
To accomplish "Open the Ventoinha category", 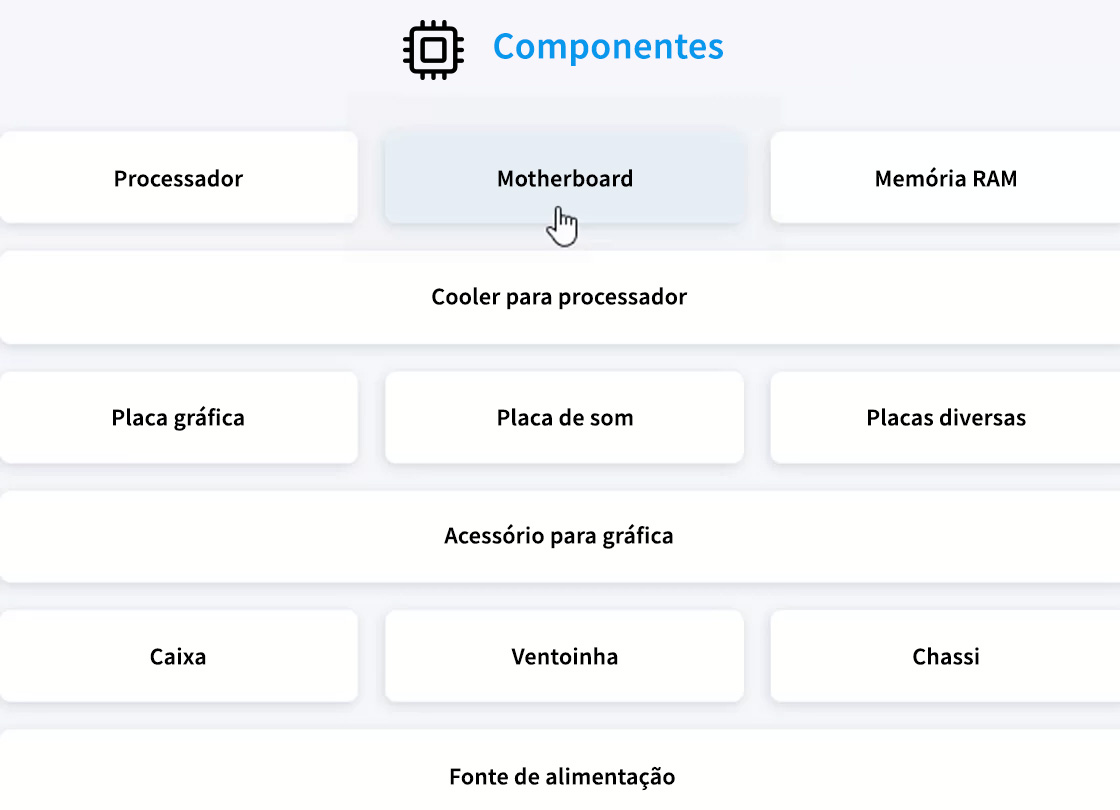I will coord(564,657).
